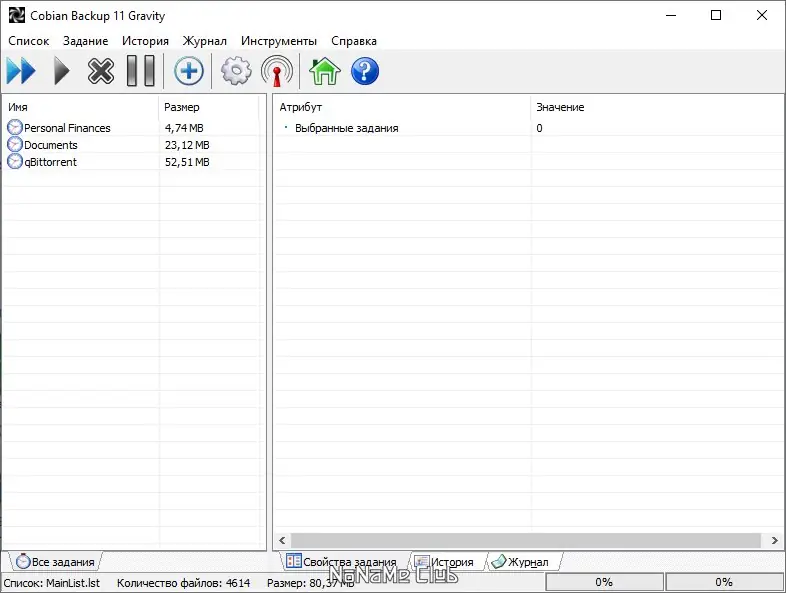Open help via question mark icon
Screen dimensions: 786x593
pyautogui.click(x=365, y=71)
